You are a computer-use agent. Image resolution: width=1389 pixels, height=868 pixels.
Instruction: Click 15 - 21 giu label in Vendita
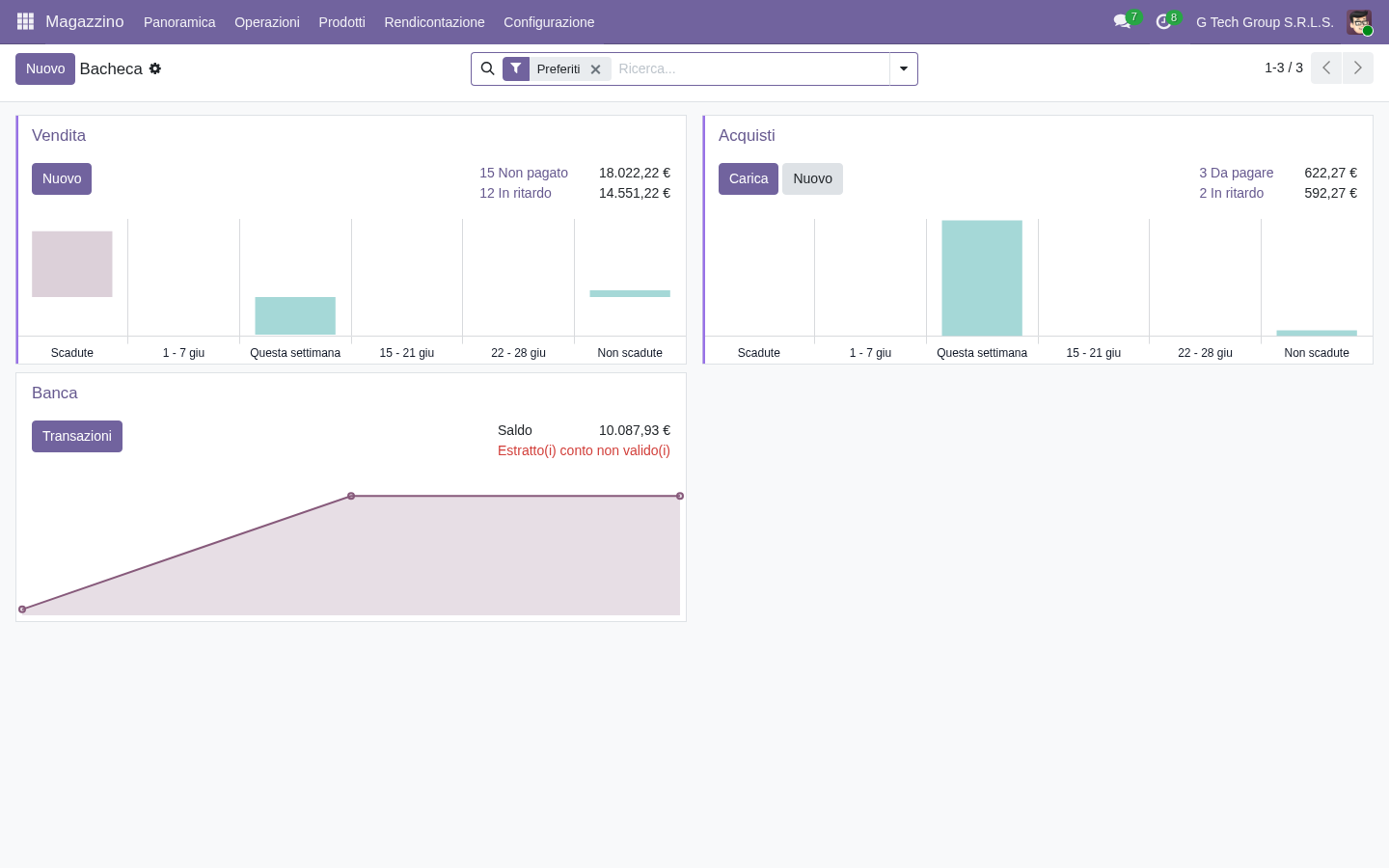pyautogui.click(x=407, y=353)
